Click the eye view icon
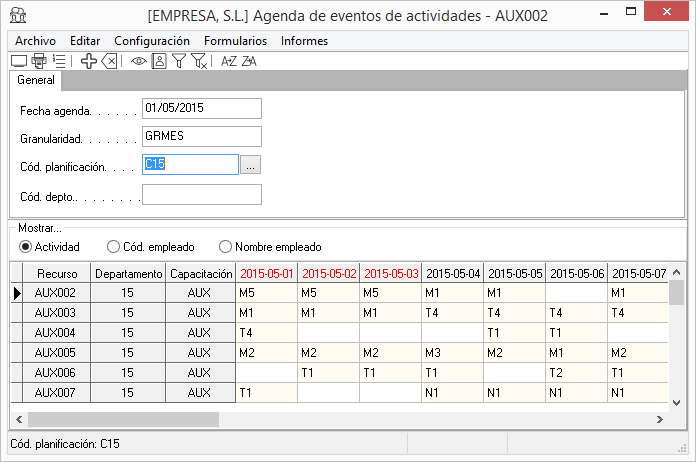Viewport: 696px width, 462px height. tap(139, 61)
